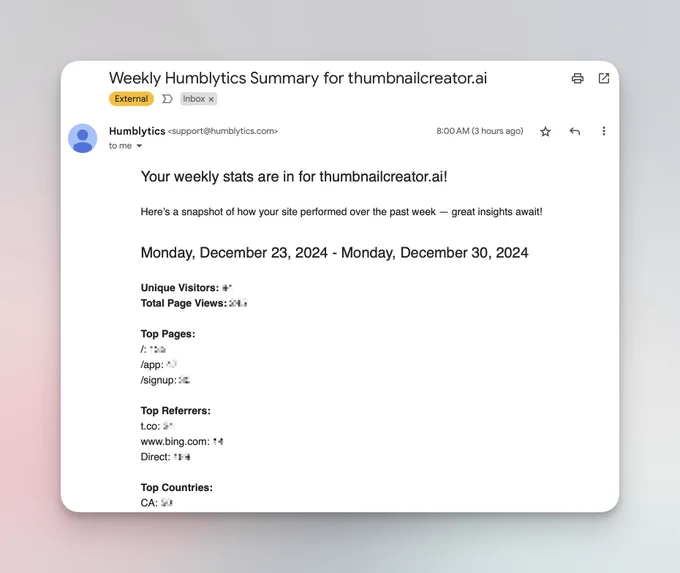Click the 'Your weekly stats are in' heading
The image size is (680, 573).
pos(294,177)
